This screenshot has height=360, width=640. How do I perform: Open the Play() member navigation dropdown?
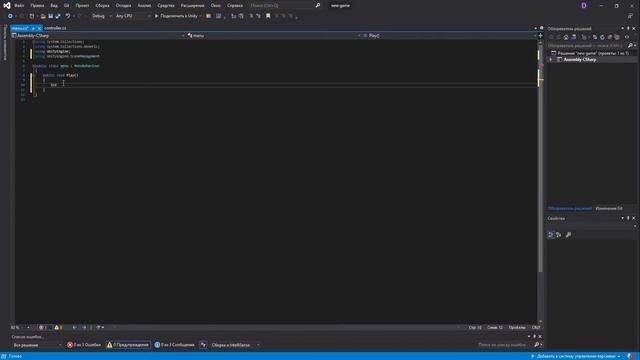[449, 36]
